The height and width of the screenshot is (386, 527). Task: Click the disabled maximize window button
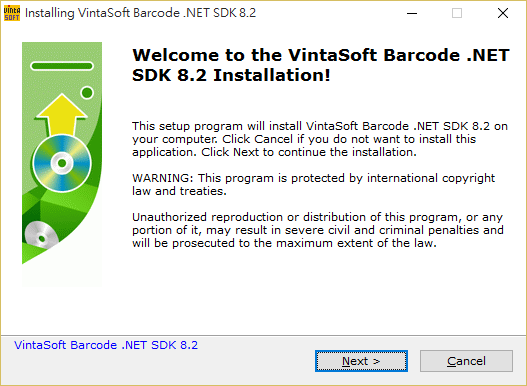pos(457,13)
